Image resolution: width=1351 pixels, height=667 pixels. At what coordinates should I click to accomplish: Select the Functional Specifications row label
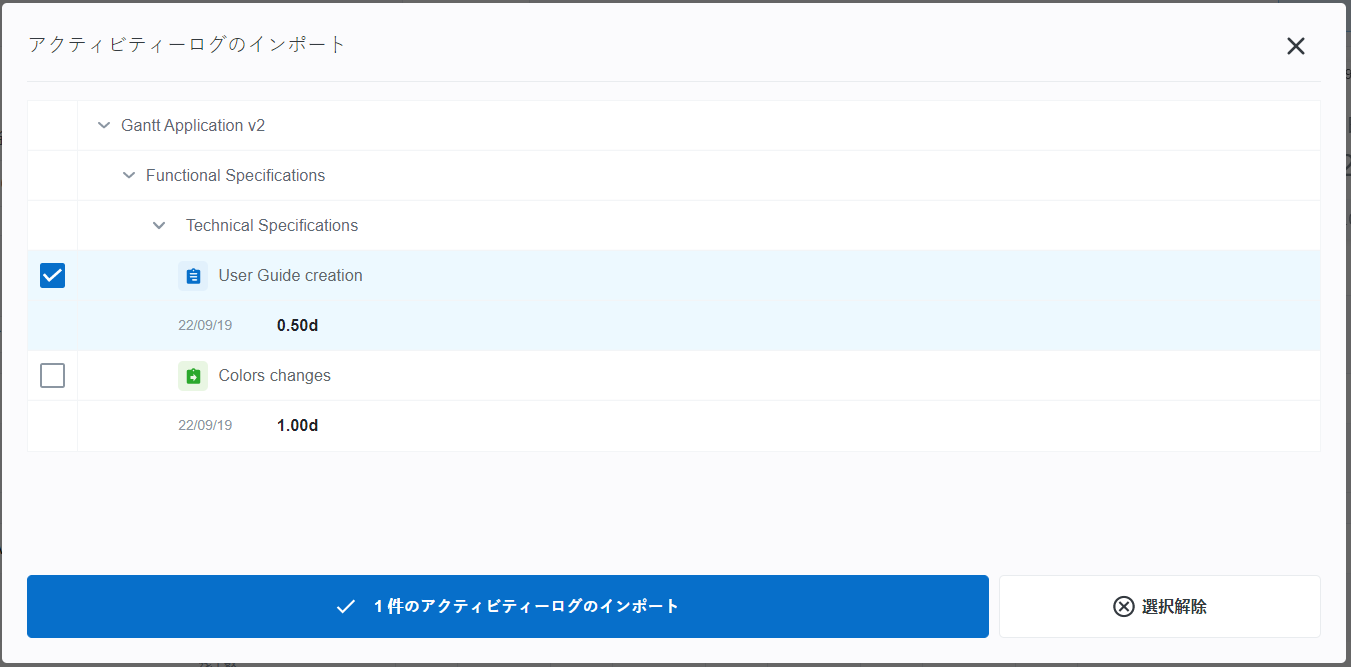tap(235, 176)
